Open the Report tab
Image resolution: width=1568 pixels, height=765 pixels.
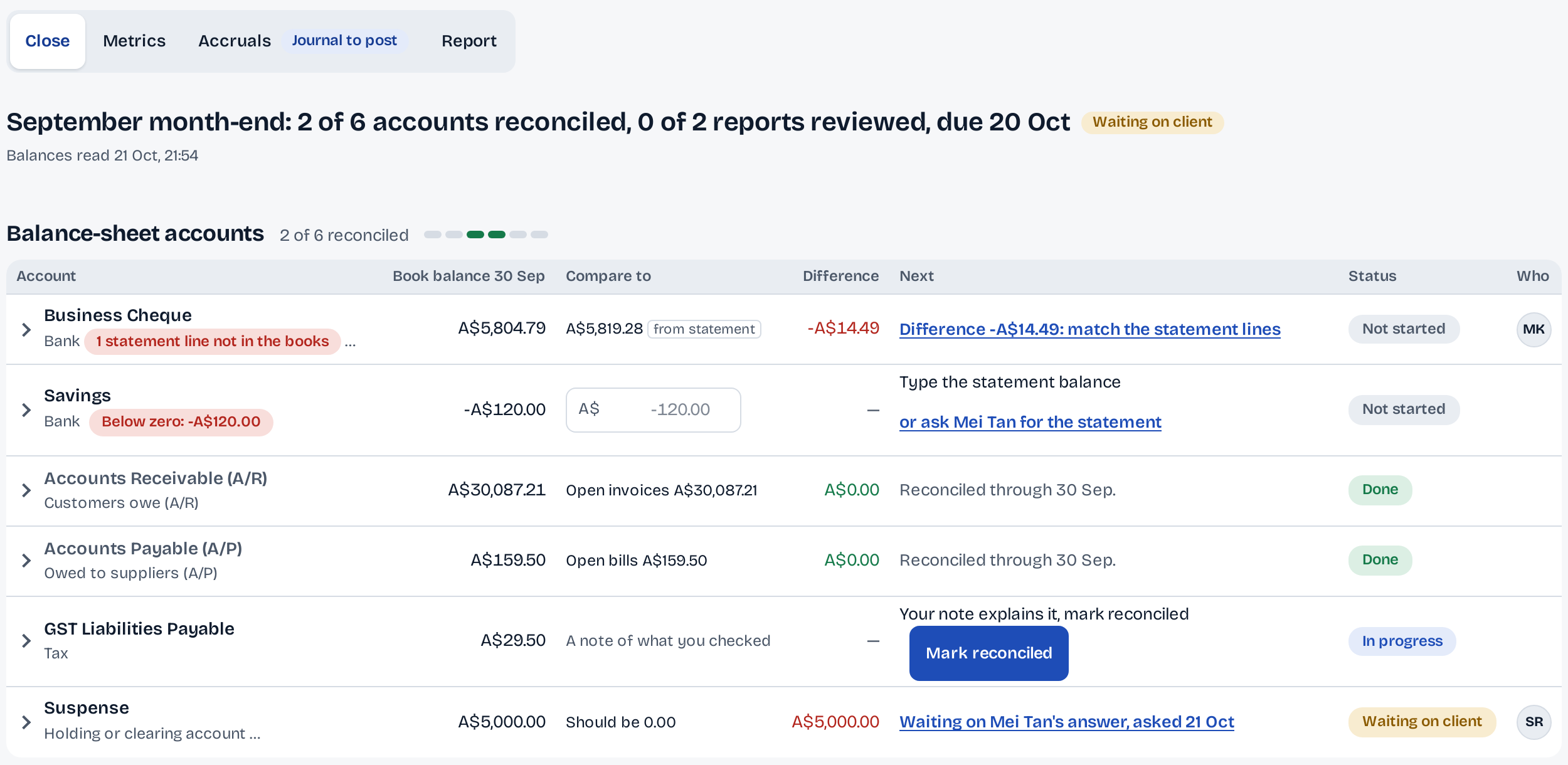coord(469,41)
